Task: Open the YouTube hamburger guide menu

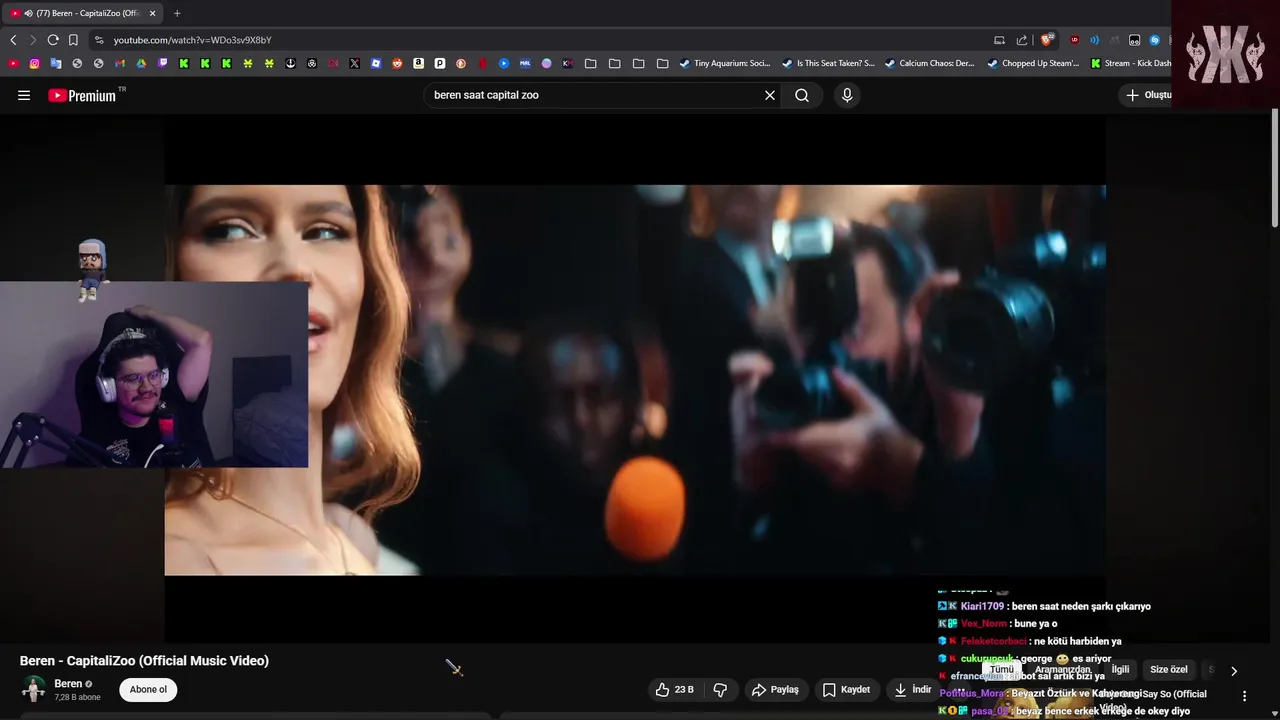Action: [x=24, y=95]
